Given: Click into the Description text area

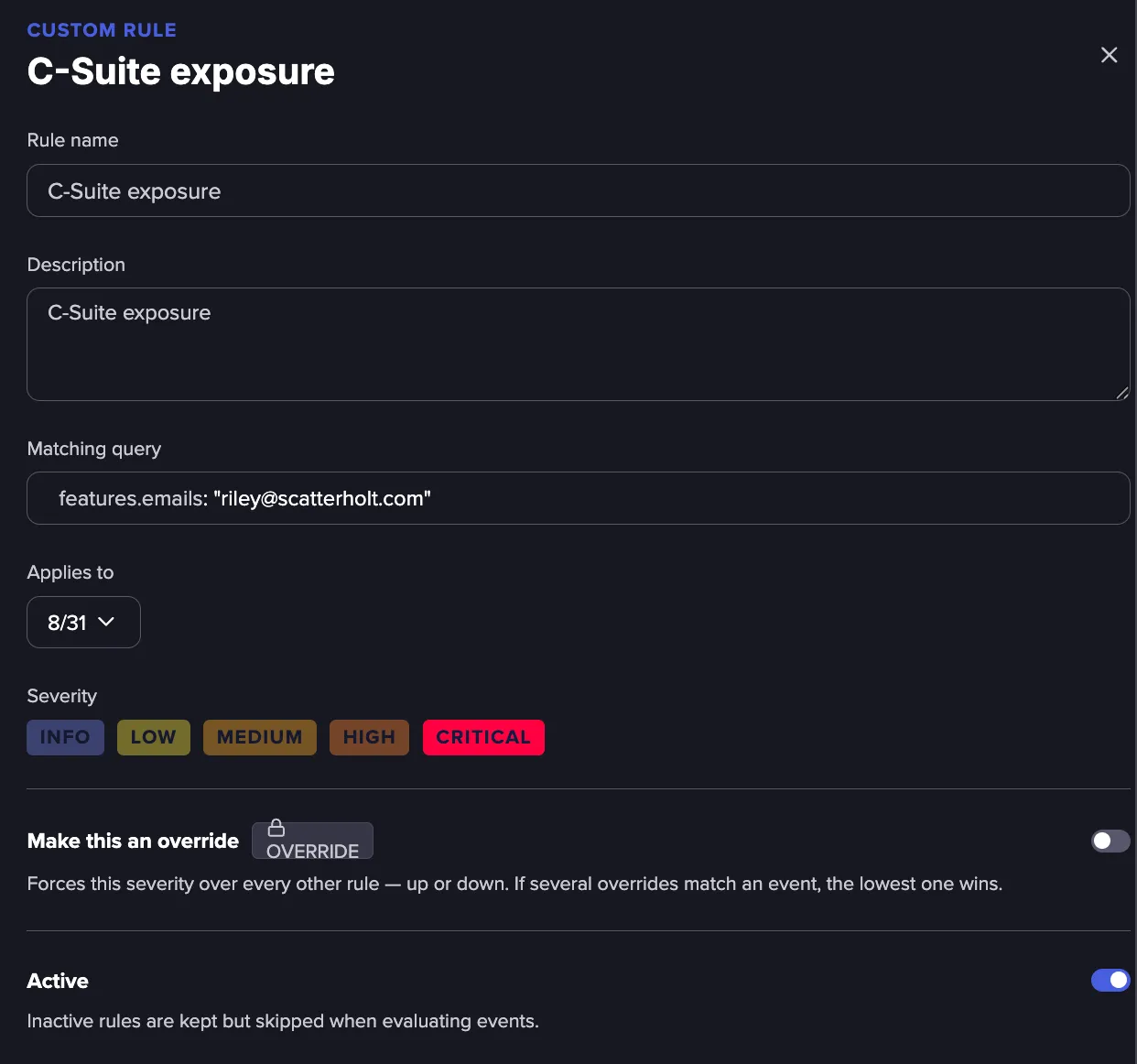Looking at the screenshot, I should pyautogui.click(x=579, y=344).
